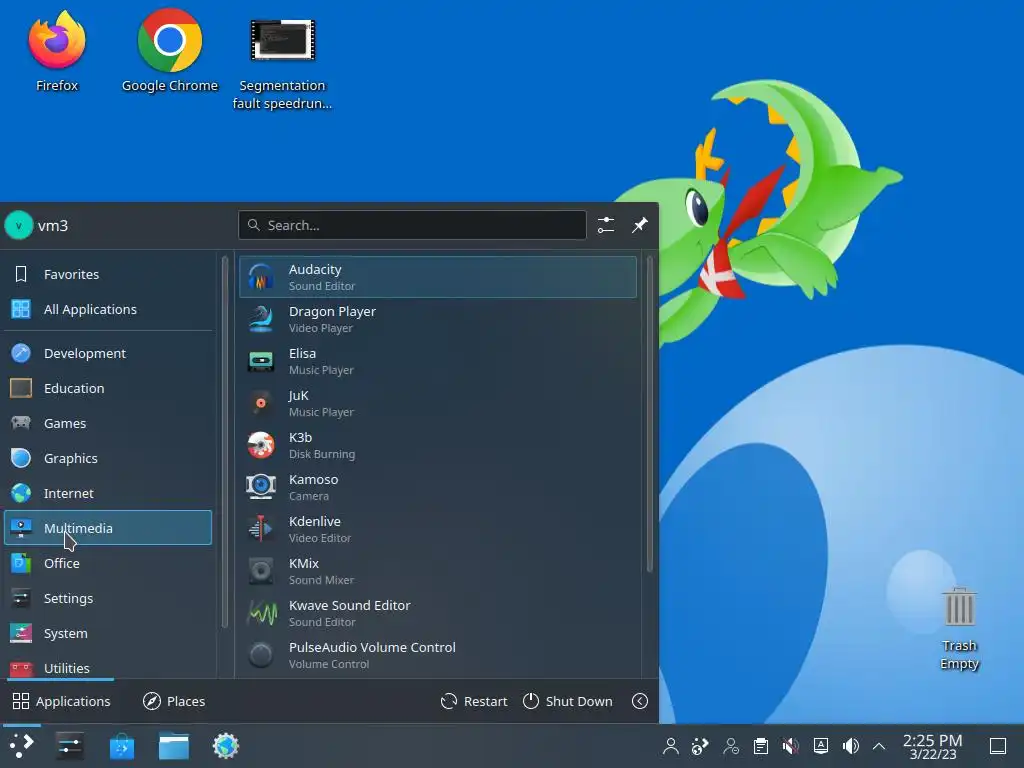This screenshot has width=1024, height=768.
Task: Click the category sidebar scrollbar
Action: 225,441
